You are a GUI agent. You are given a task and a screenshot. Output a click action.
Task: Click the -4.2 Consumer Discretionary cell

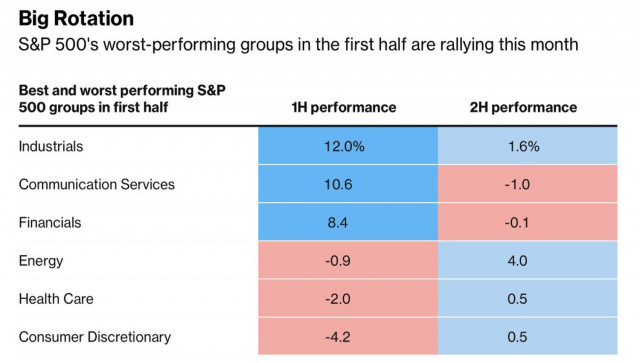point(348,337)
